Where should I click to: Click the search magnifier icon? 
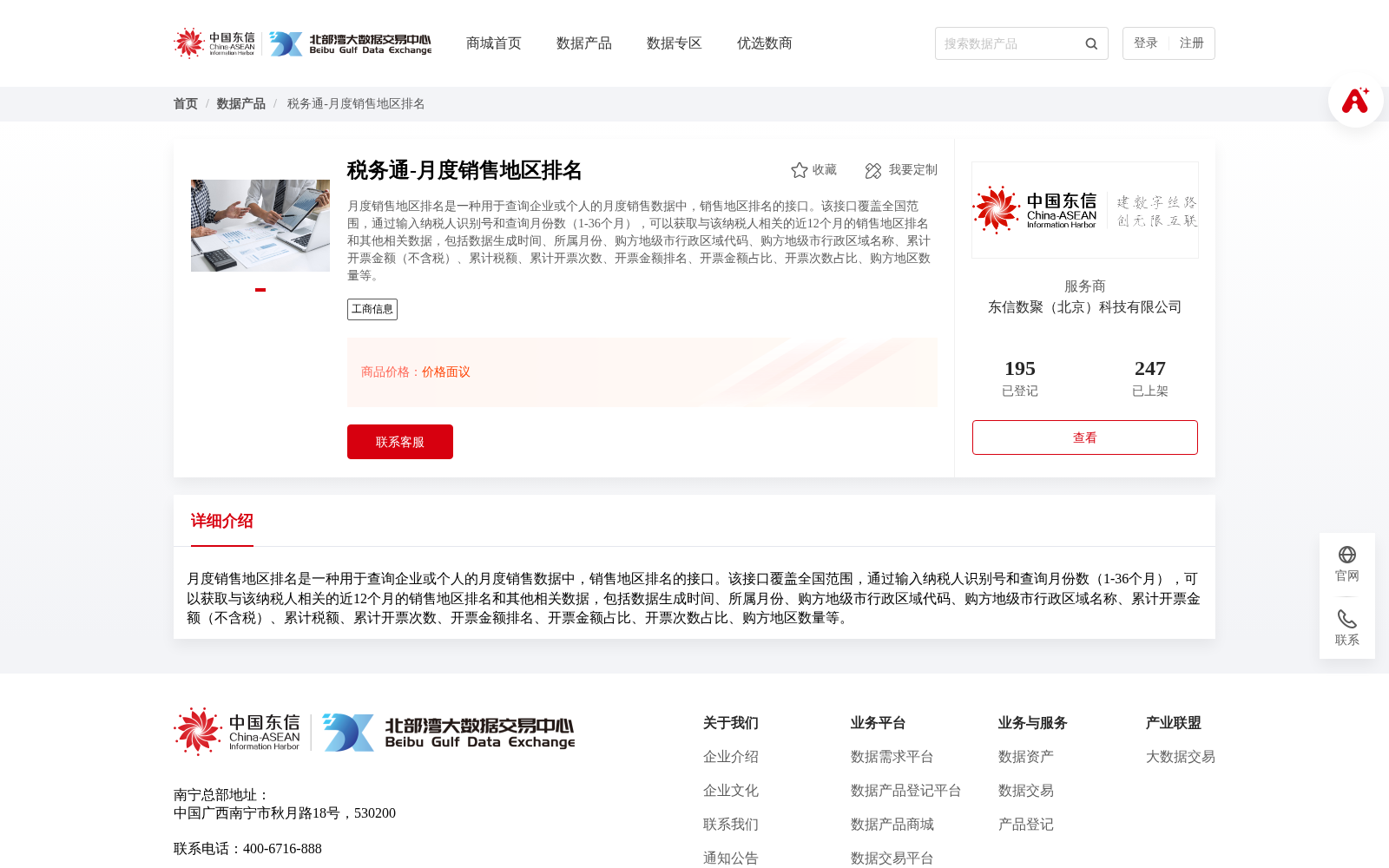1091,43
